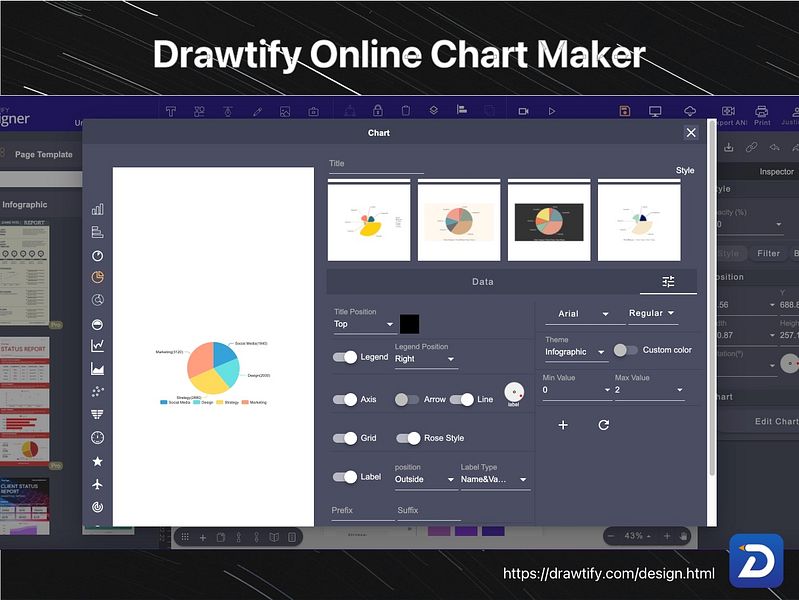Open the layers icon in top toolbar
This screenshot has height=600, width=799.
(434, 110)
